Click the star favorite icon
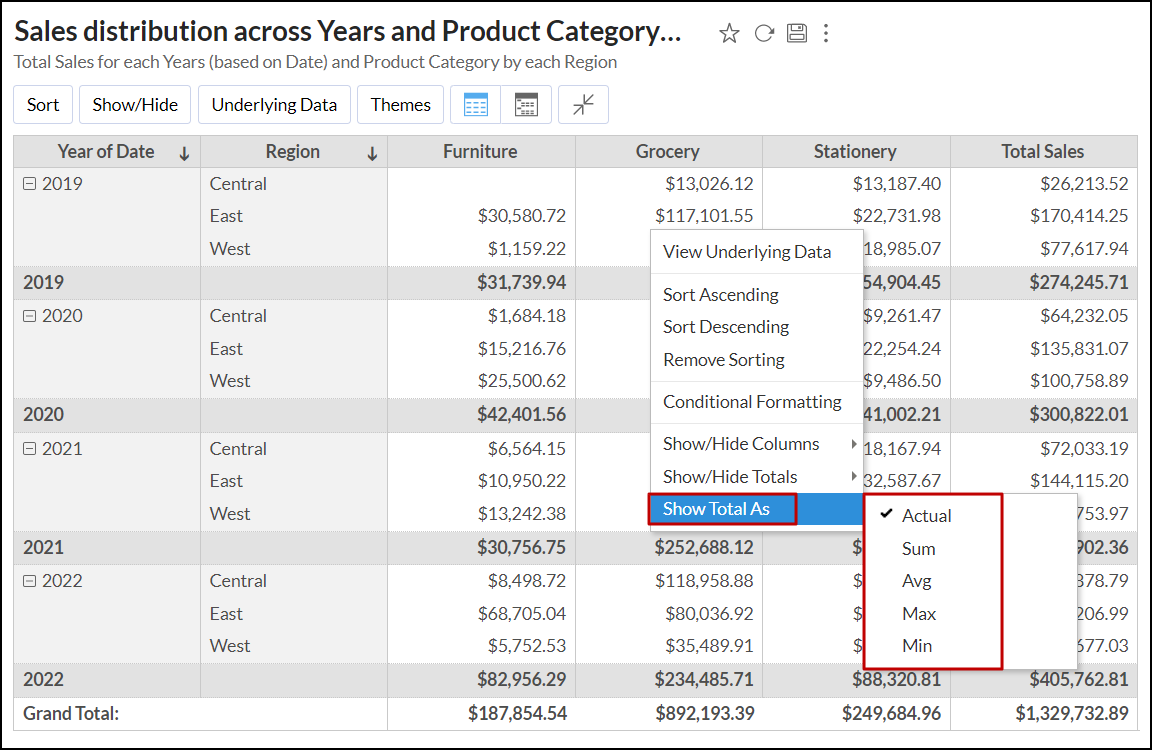The width and height of the screenshot is (1152, 750). (729, 34)
